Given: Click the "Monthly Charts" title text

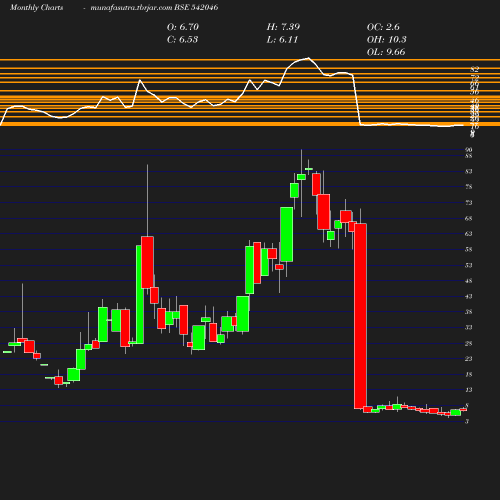Looking at the screenshot, I should [36, 7].
